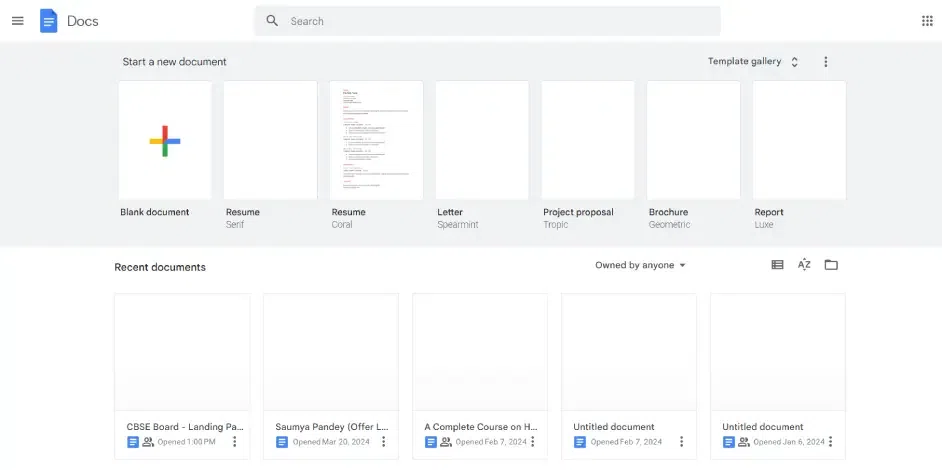942x470 pixels.
Task: Click the Docs home logo icon
Action: pyautogui.click(x=49, y=21)
